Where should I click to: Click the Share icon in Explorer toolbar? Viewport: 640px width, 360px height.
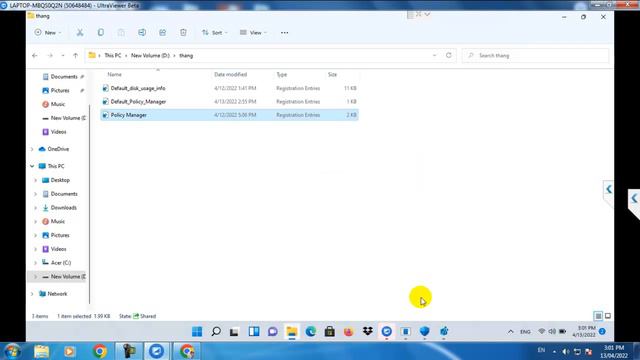click(162, 33)
